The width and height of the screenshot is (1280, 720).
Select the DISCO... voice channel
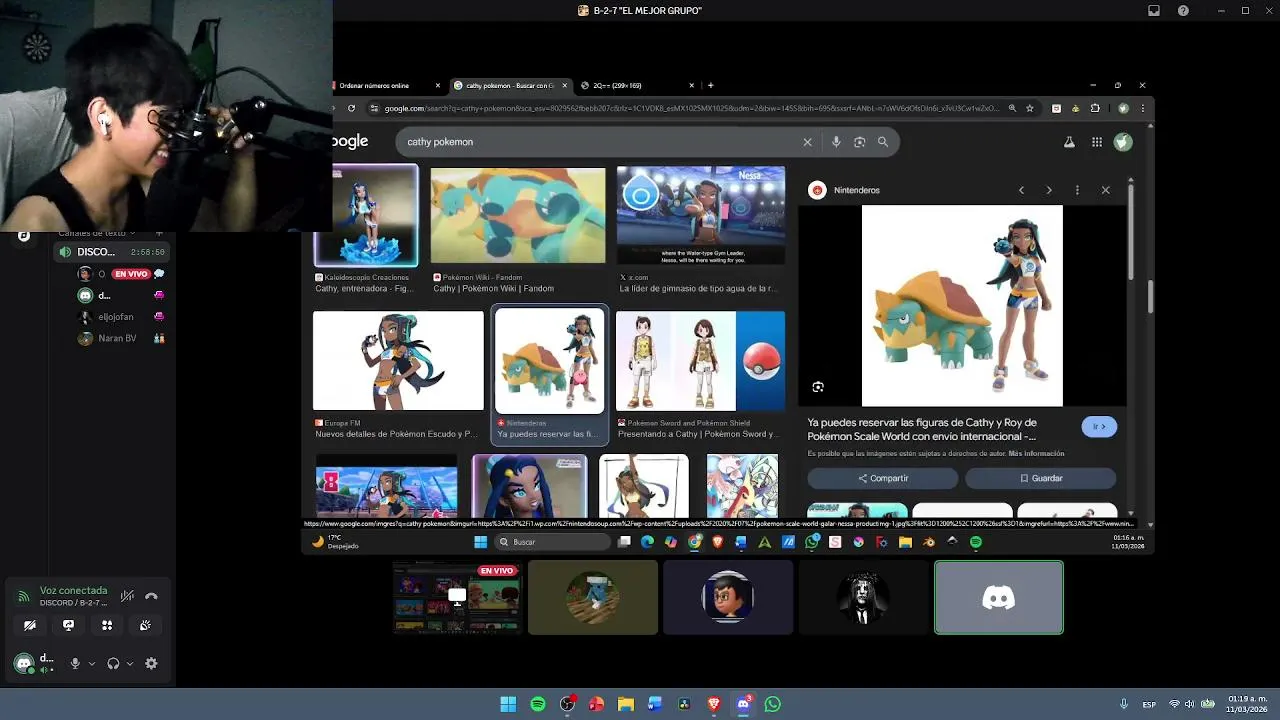tap(110, 252)
